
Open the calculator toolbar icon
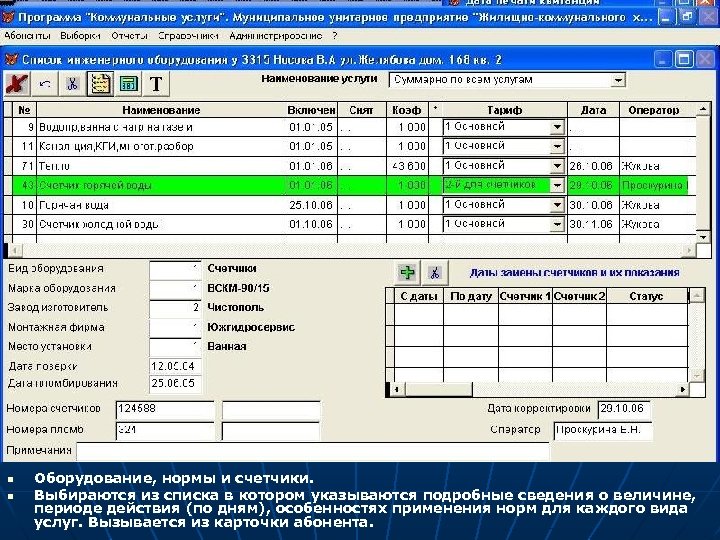[x=128, y=84]
